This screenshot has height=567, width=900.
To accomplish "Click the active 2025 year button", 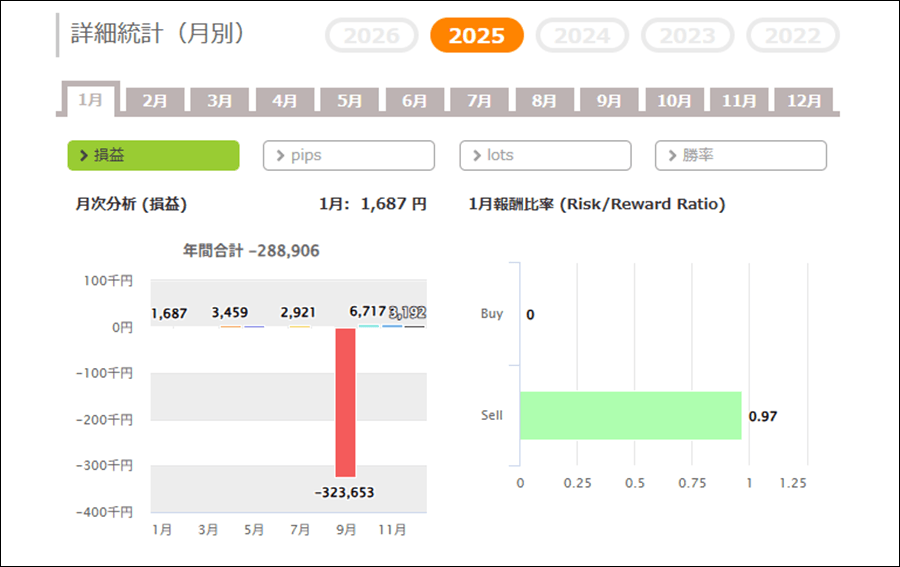I will point(476,36).
